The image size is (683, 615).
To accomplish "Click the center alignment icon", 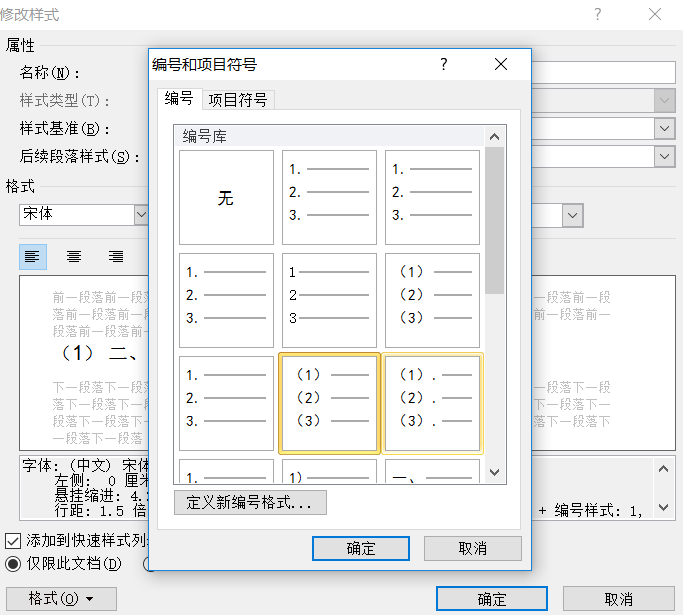I will (x=74, y=257).
